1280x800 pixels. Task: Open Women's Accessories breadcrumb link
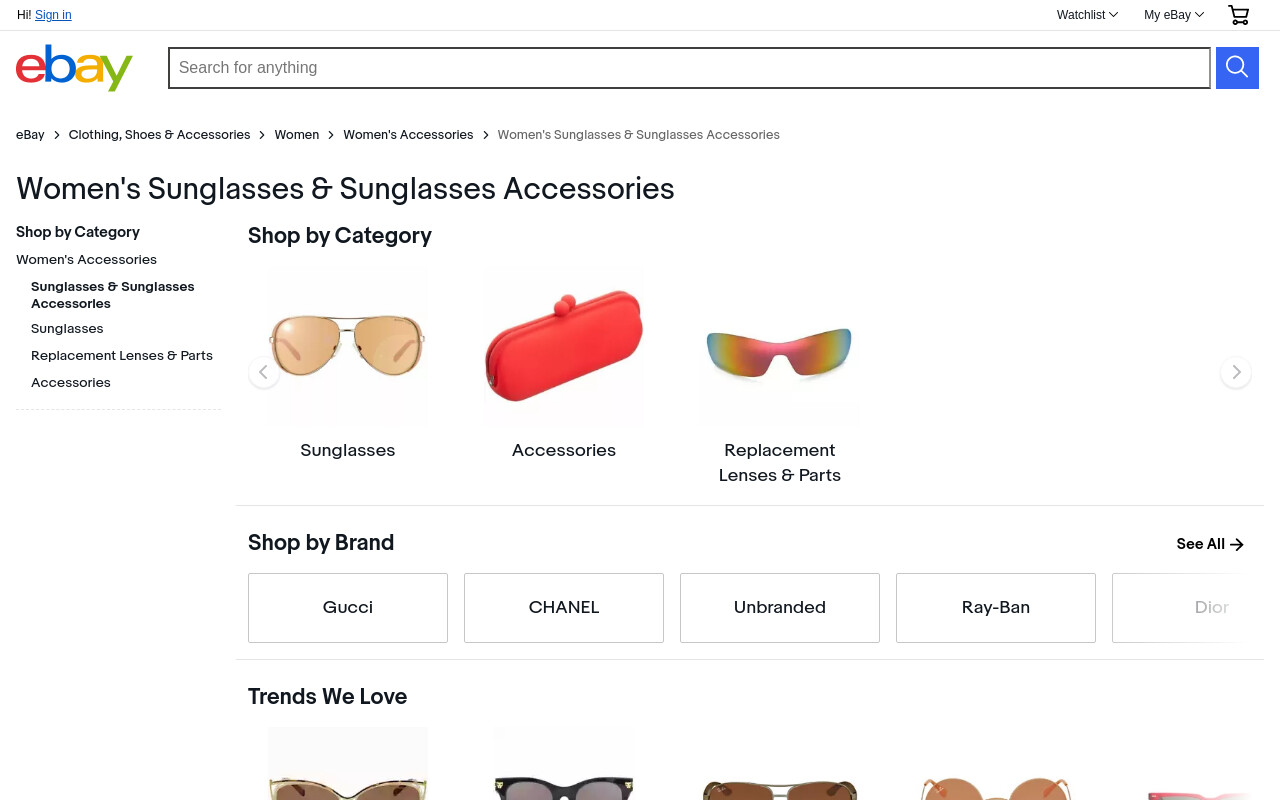(x=408, y=135)
